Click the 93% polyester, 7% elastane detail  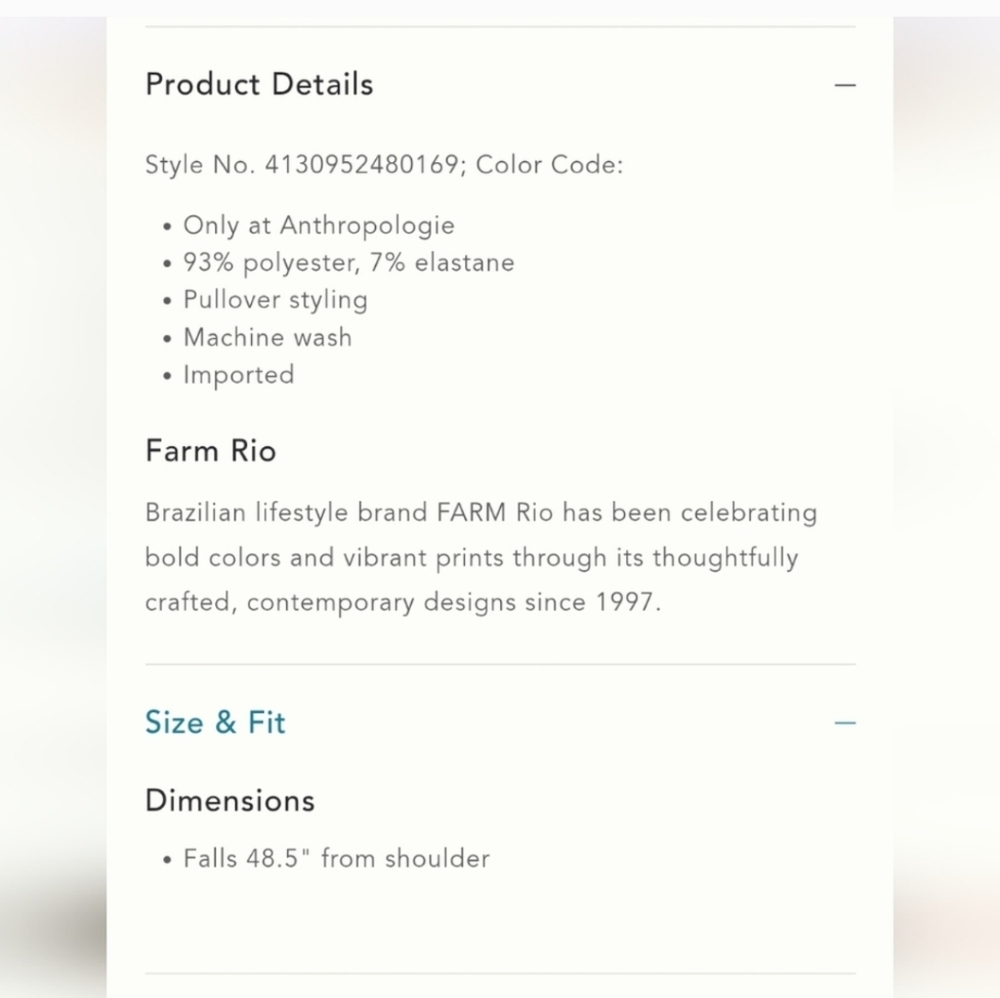click(348, 263)
